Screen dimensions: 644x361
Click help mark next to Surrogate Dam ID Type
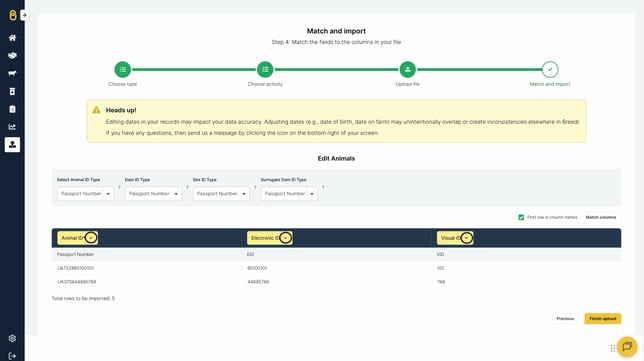pos(323,187)
